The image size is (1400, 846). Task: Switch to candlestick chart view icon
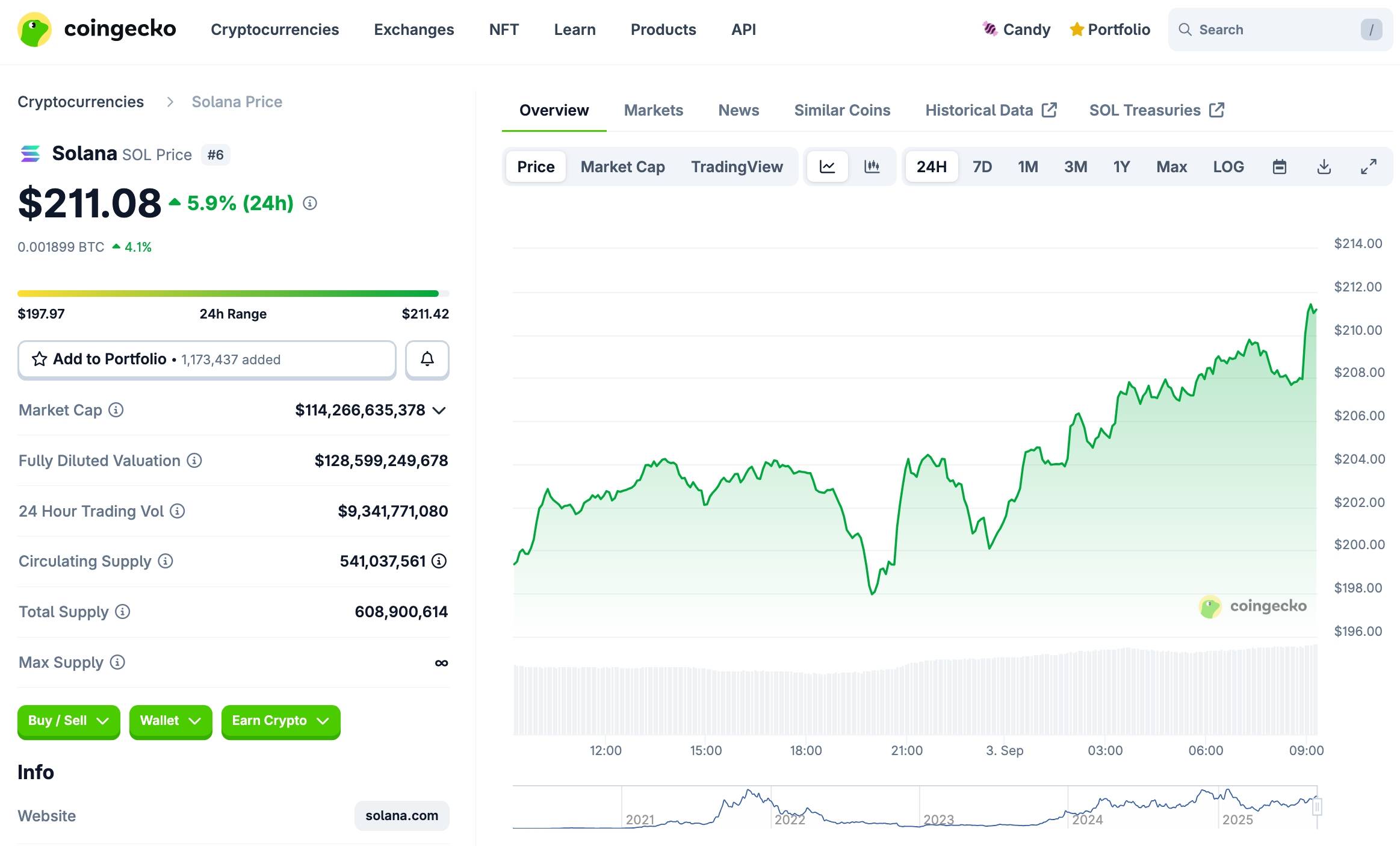[x=872, y=167]
